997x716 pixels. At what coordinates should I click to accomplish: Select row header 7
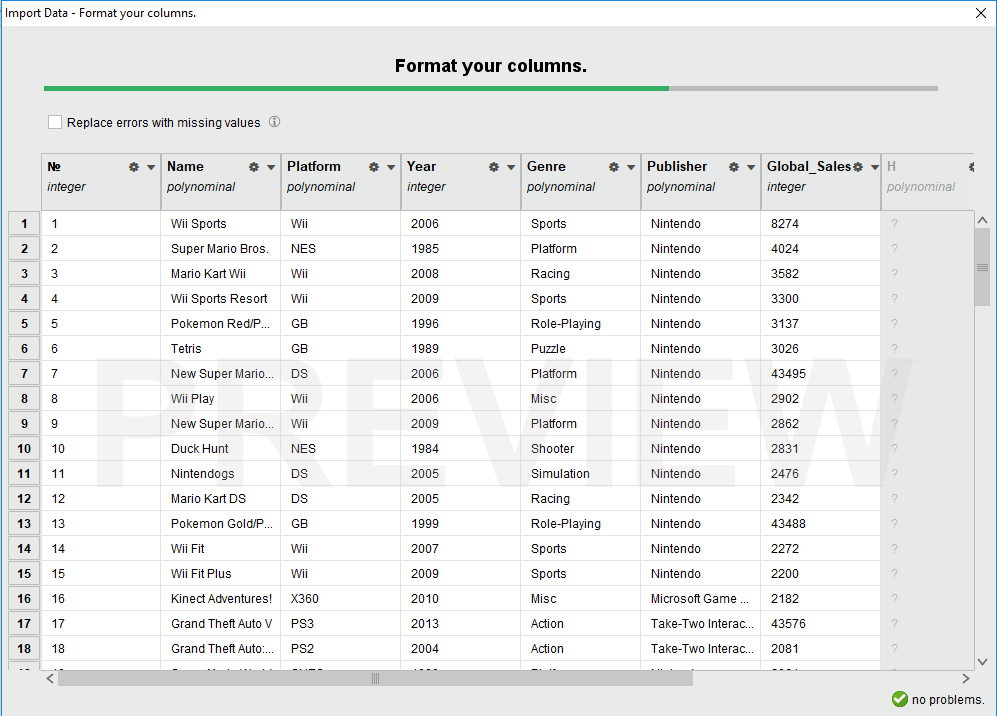(x=24, y=374)
